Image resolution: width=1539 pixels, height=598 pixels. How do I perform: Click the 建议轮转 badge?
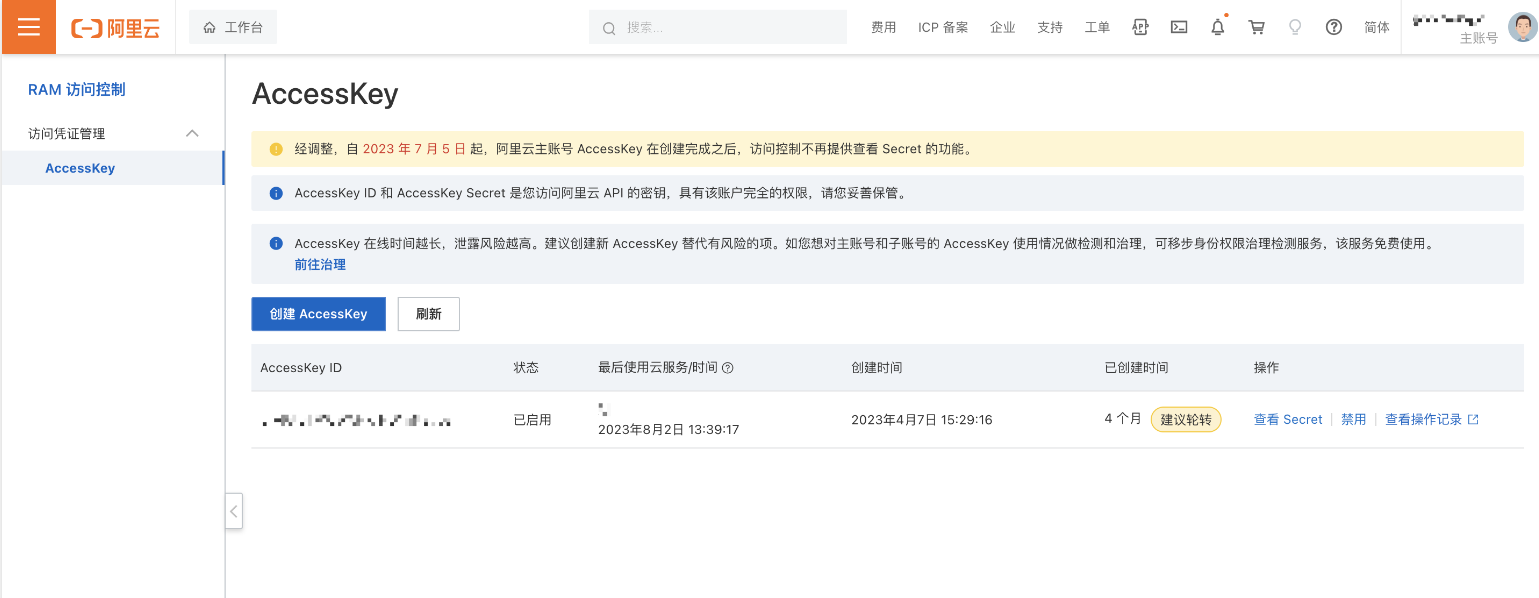click(x=1186, y=420)
